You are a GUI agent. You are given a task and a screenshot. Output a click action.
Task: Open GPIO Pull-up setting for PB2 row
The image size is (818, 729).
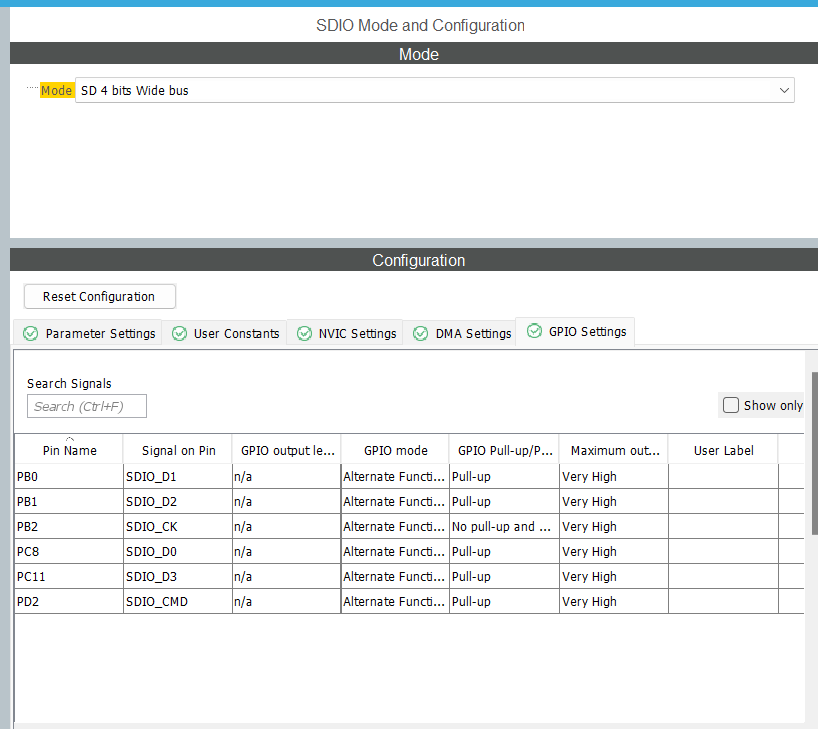point(503,526)
